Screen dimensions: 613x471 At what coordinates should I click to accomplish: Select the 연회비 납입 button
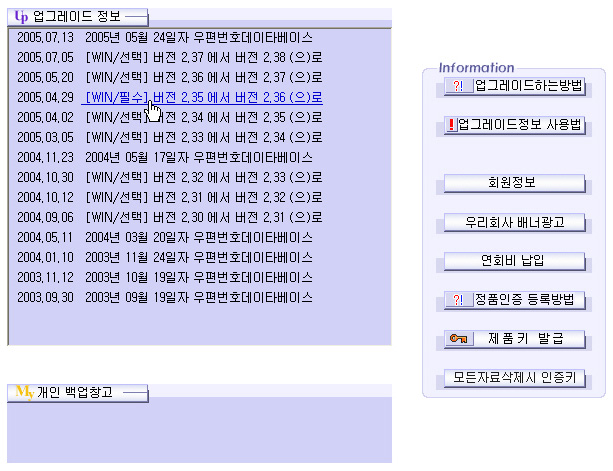tap(514, 261)
